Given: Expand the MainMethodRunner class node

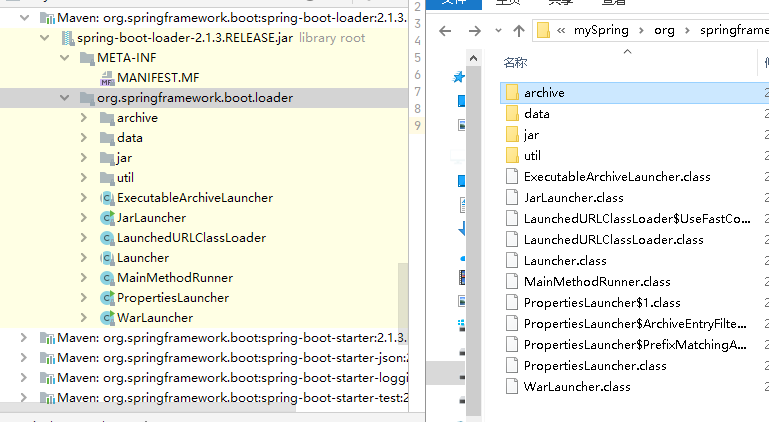Looking at the screenshot, I should coord(83,278).
